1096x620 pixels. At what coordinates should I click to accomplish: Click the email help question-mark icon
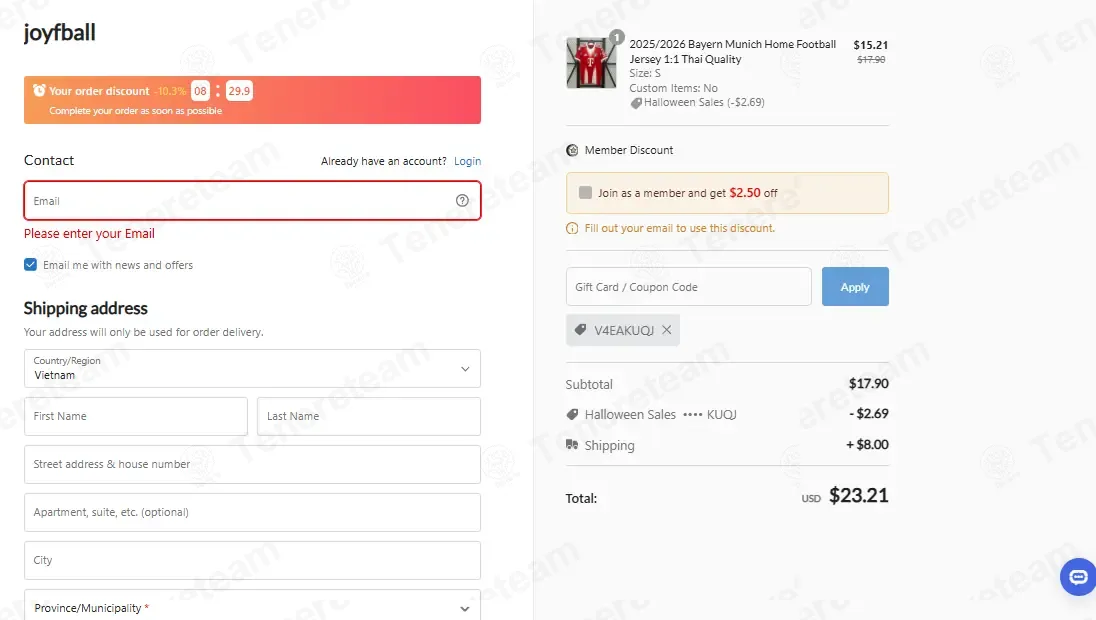[462, 201]
